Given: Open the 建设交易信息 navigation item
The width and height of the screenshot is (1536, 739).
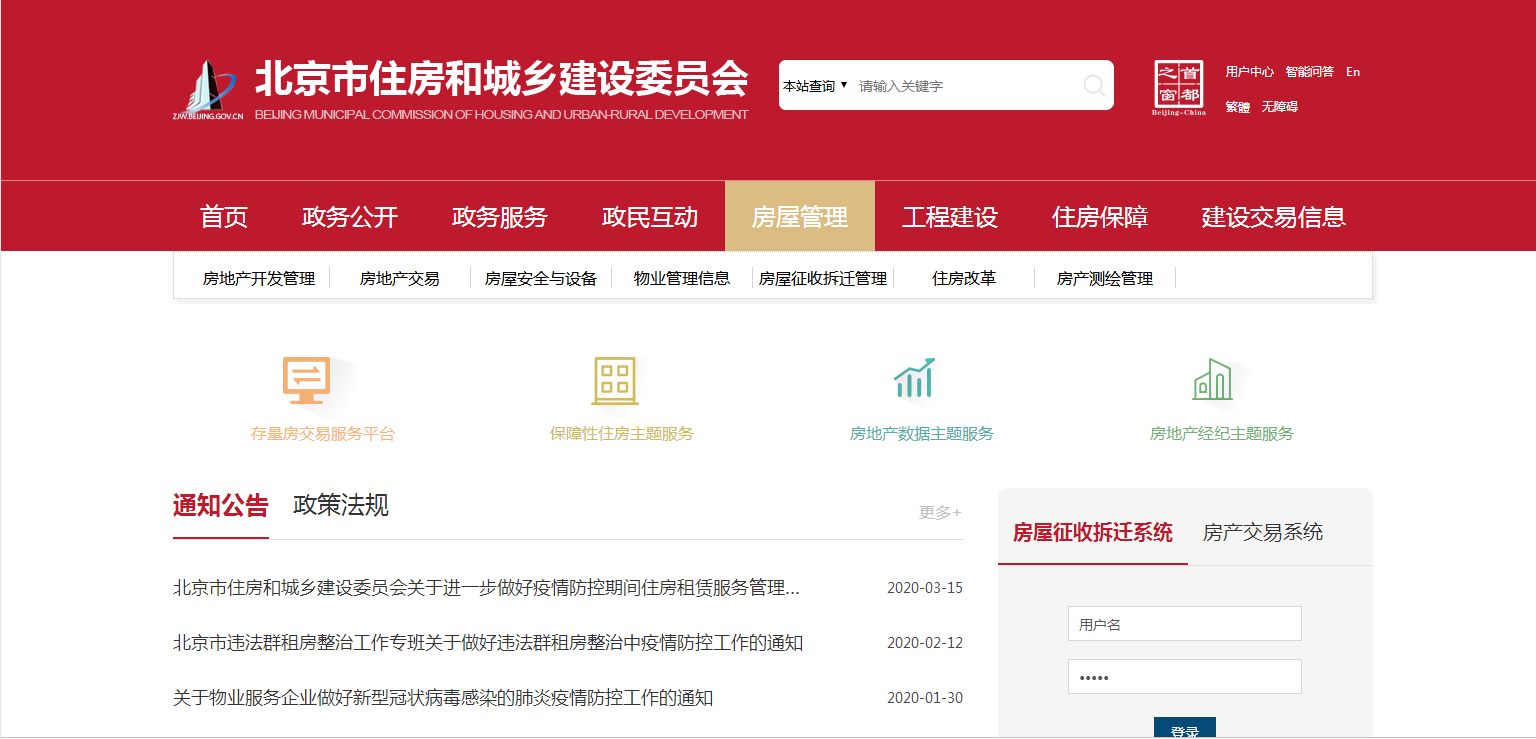Looking at the screenshot, I should pyautogui.click(x=1274, y=217).
